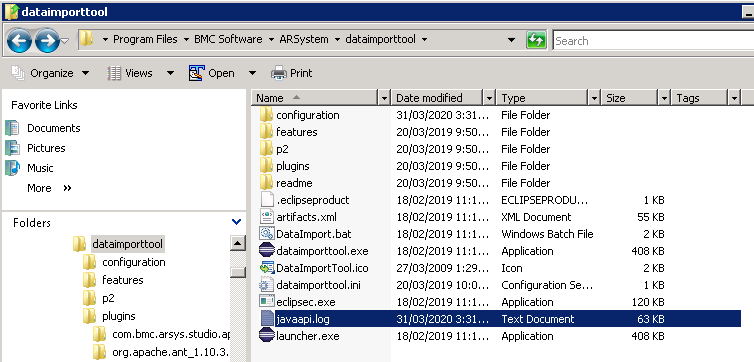The height and width of the screenshot is (362, 754).
Task: Select the plugins folder icon in file list
Action: click(266, 166)
